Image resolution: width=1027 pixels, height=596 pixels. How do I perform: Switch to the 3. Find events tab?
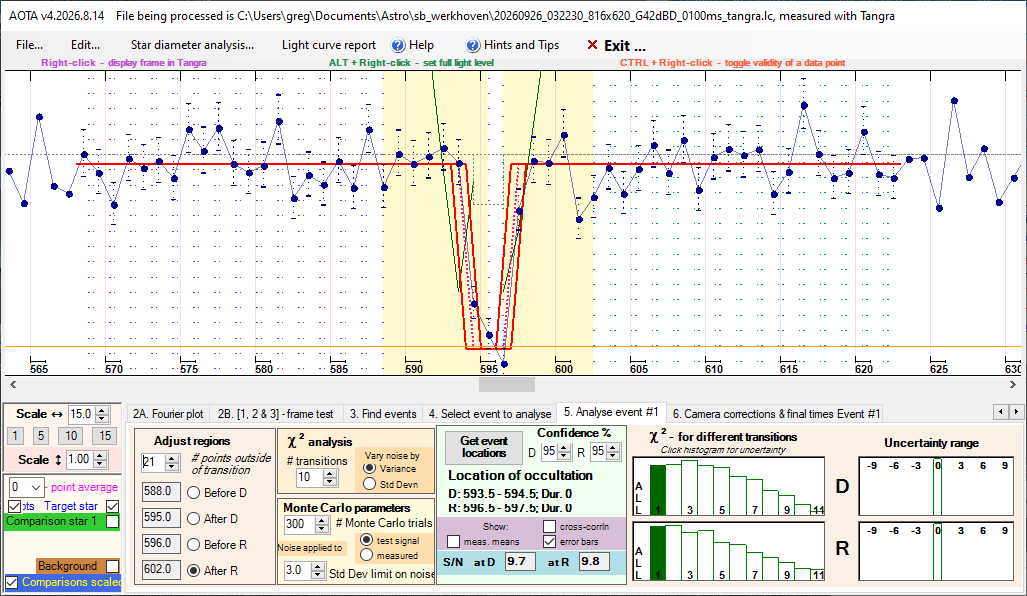point(383,414)
